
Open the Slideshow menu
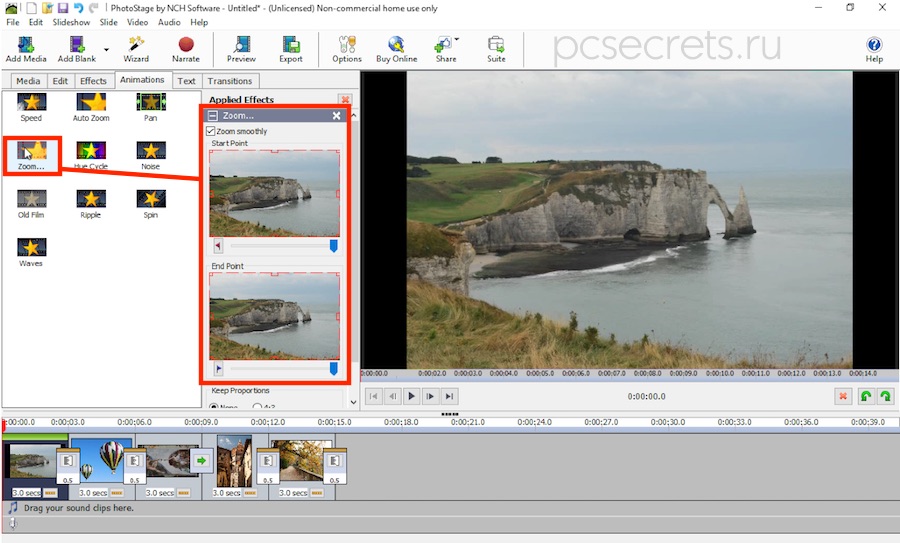pos(71,22)
